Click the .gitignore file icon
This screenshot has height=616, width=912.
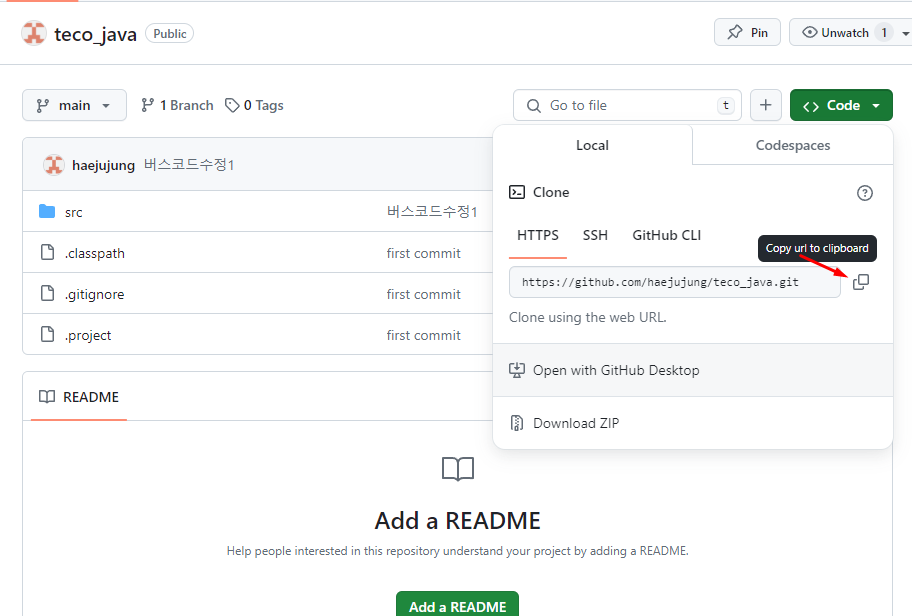click(47, 294)
